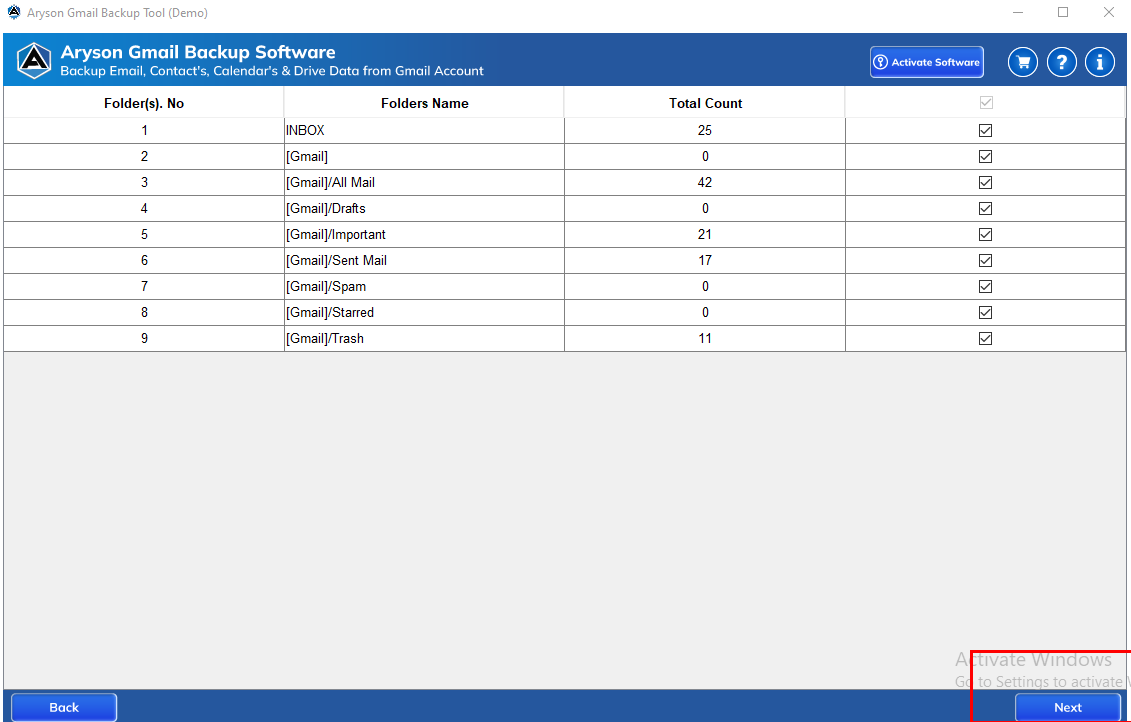Viewport: 1131px width, 722px height.
Task: Open the info about icon
Action: (x=1100, y=63)
